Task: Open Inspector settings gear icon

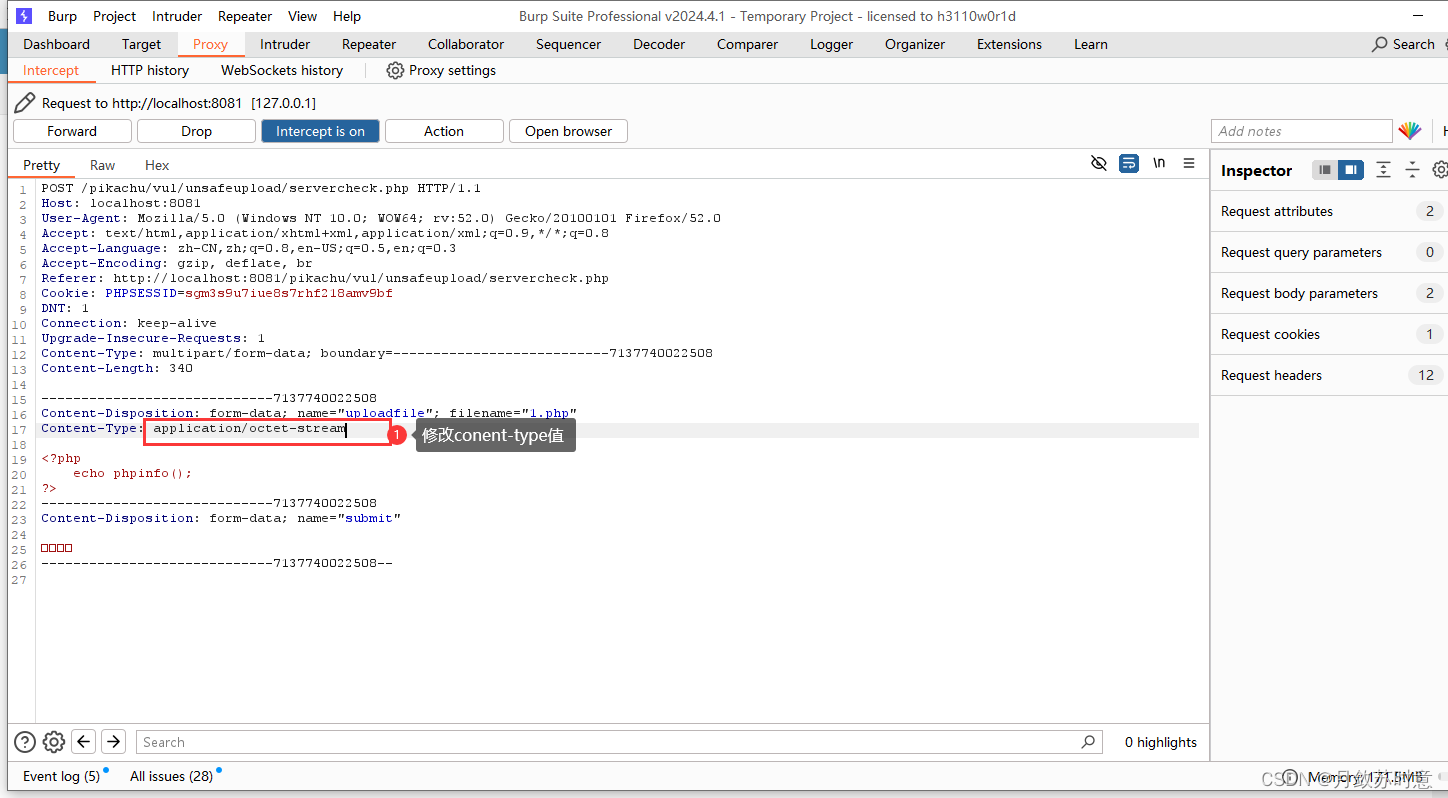Action: coord(1440,170)
